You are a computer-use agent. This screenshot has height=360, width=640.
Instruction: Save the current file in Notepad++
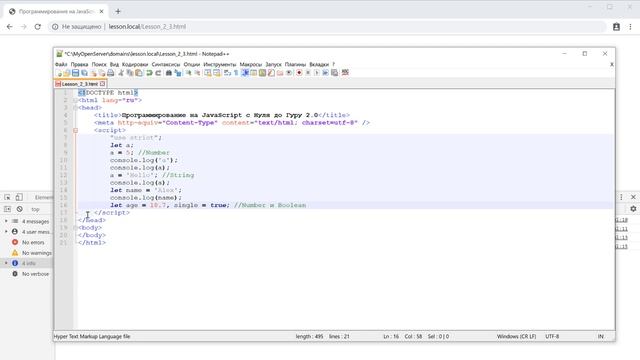(76, 73)
